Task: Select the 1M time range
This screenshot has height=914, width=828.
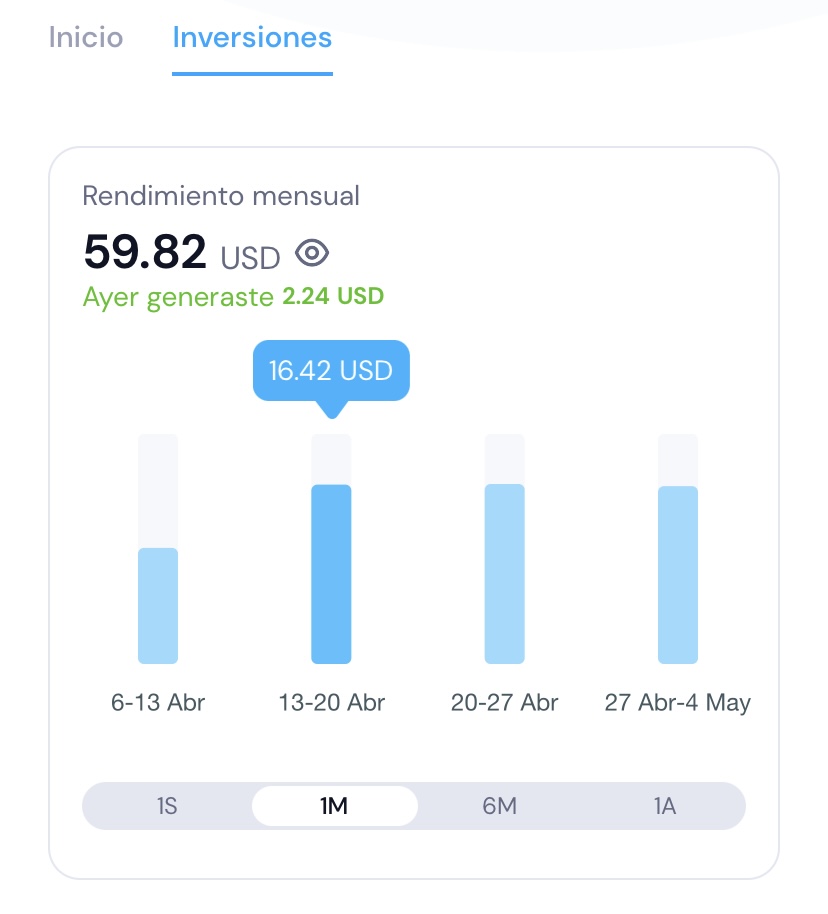Action: (335, 806)
